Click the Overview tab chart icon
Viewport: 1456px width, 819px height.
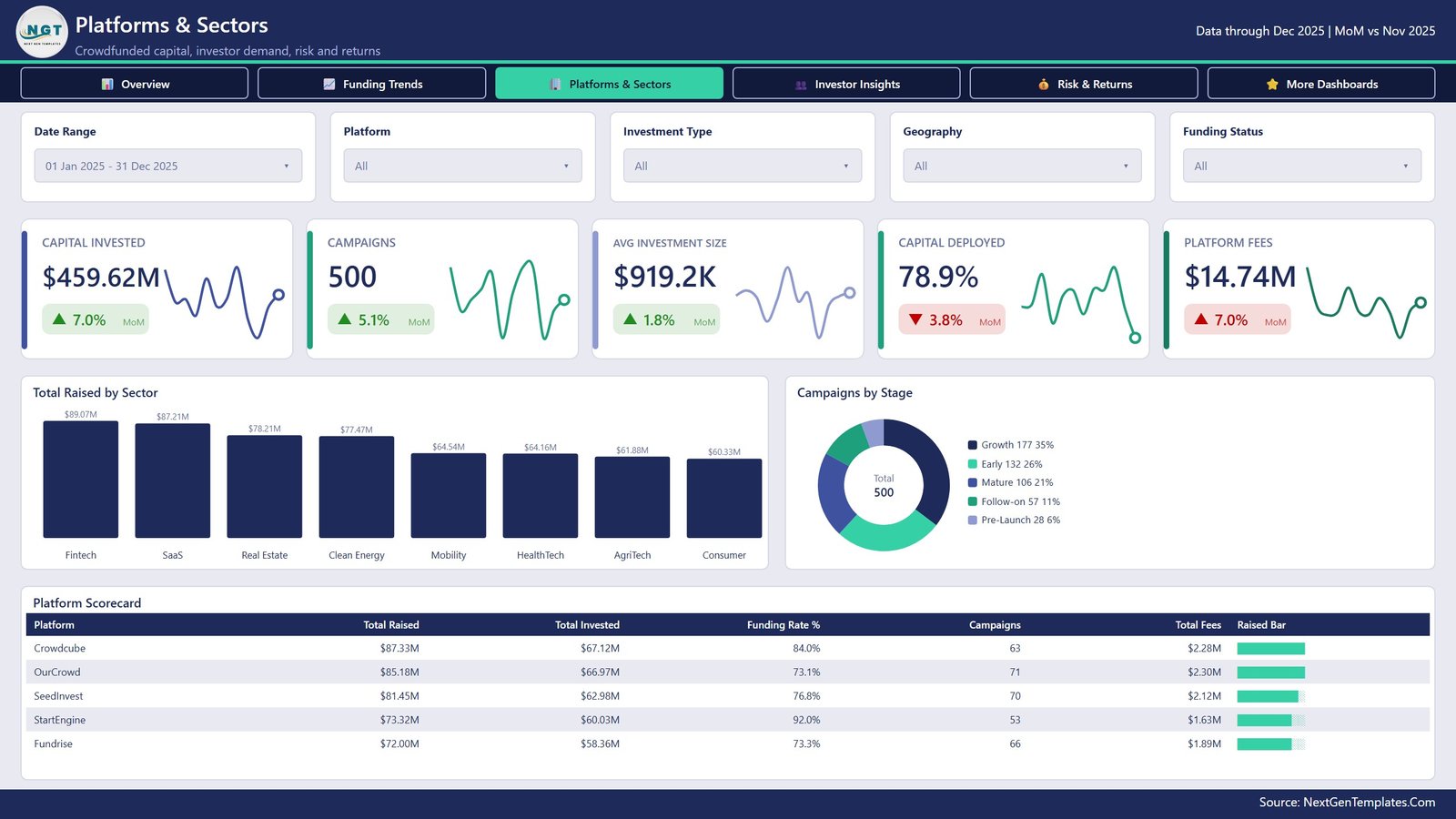click(x=107, y=84)
